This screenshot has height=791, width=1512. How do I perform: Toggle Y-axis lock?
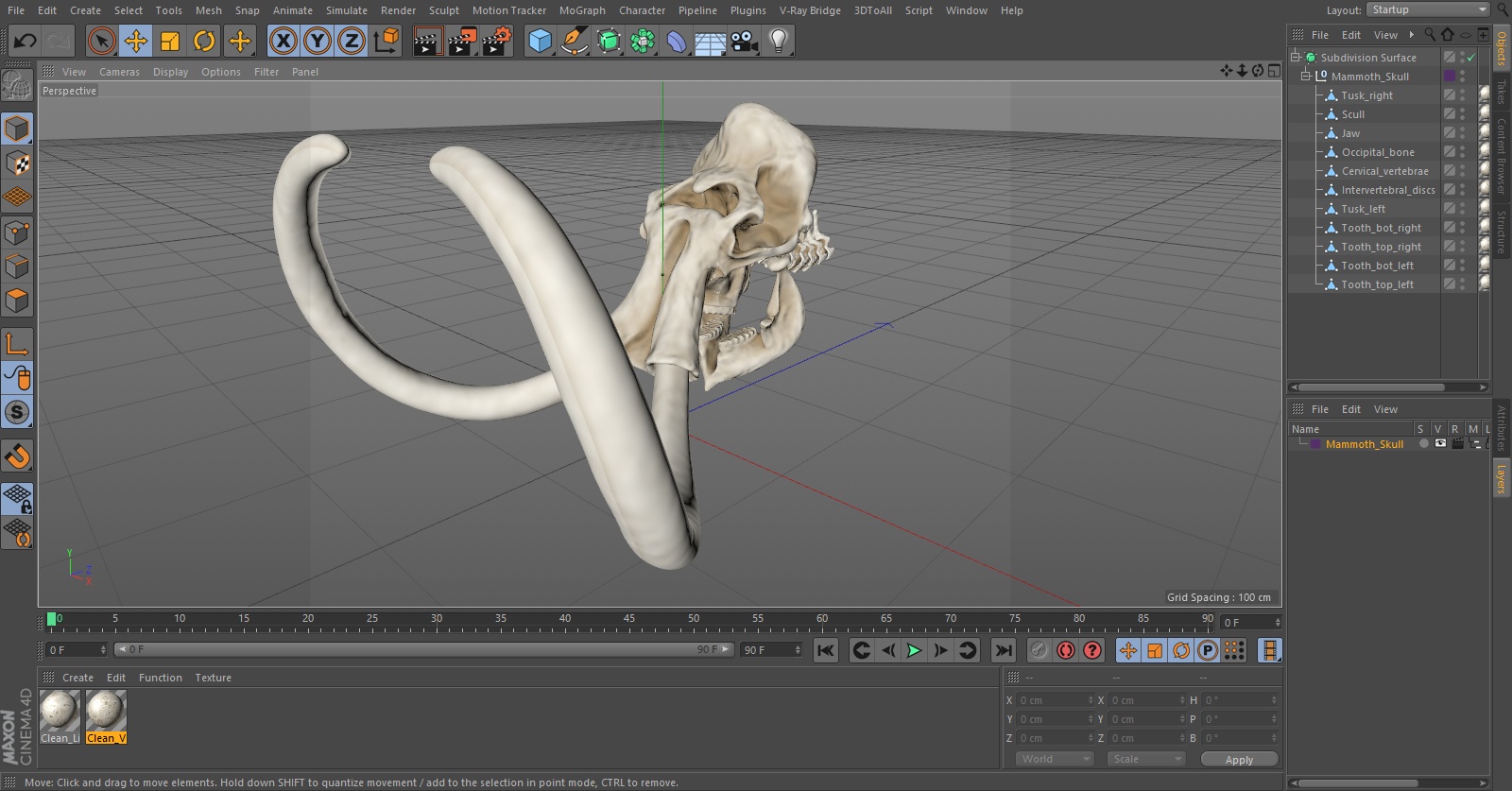tap(318, 41)
